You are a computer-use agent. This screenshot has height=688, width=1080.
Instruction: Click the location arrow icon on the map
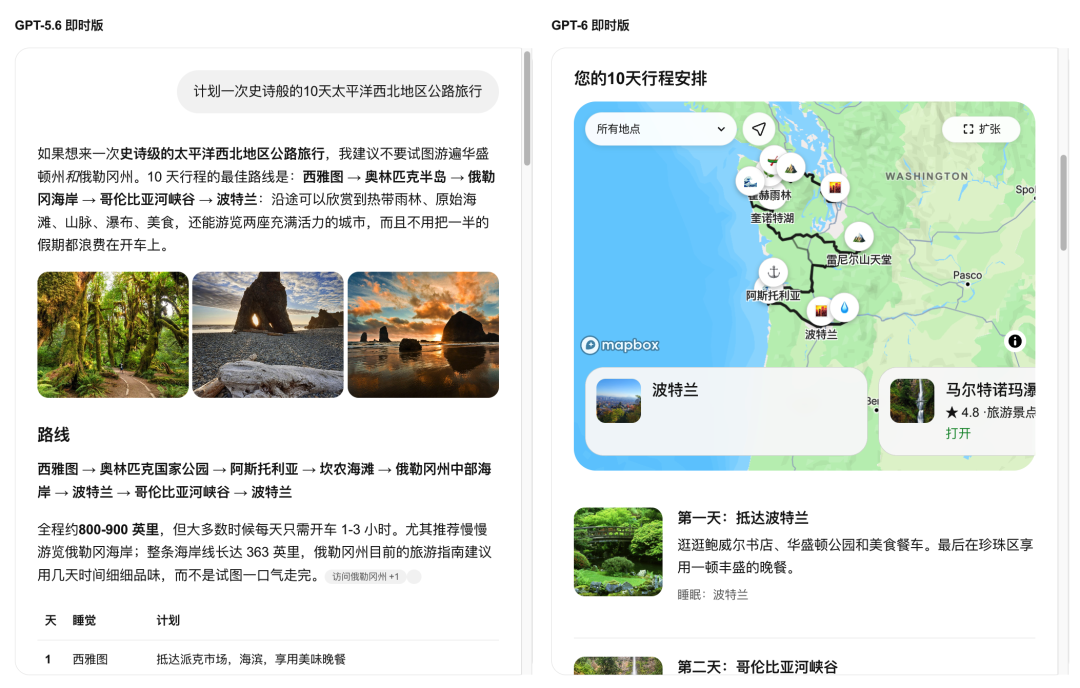pos(759,129)
